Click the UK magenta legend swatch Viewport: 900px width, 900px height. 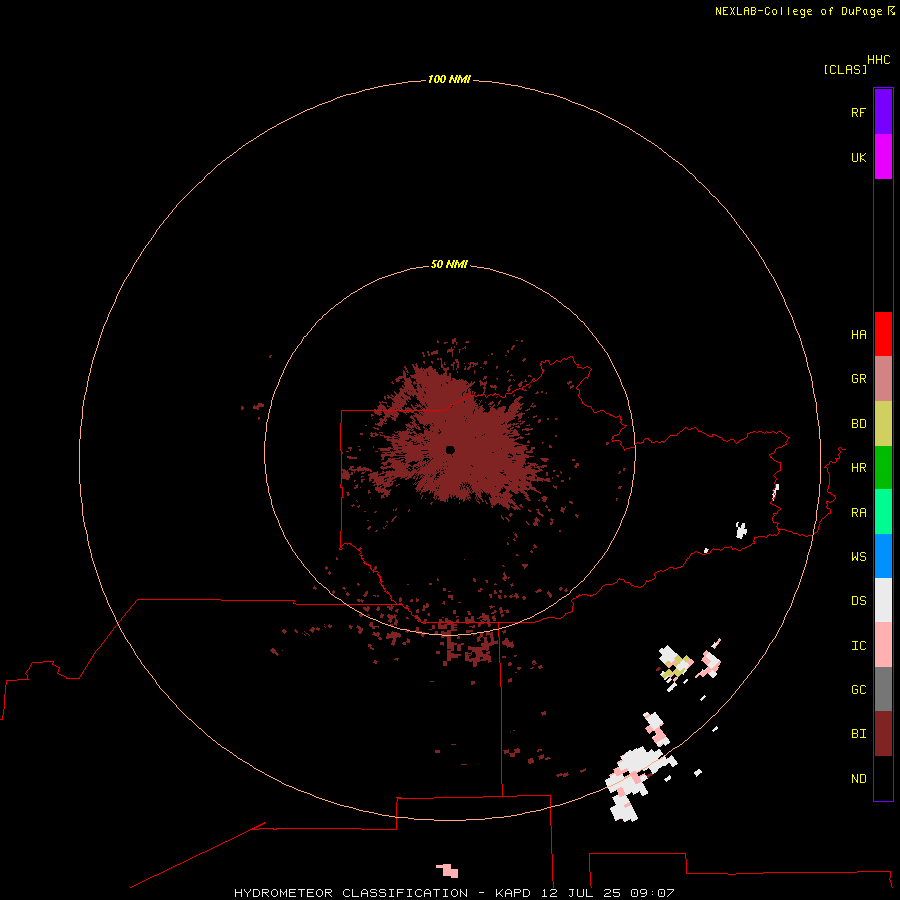[883, 157]
